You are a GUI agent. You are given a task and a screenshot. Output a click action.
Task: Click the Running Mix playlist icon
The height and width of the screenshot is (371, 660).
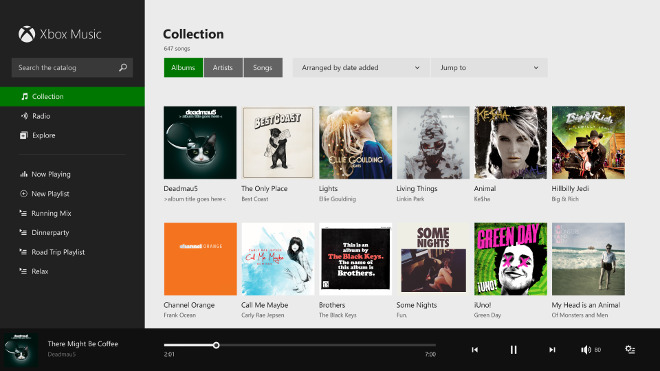click(x=23, y=213)
